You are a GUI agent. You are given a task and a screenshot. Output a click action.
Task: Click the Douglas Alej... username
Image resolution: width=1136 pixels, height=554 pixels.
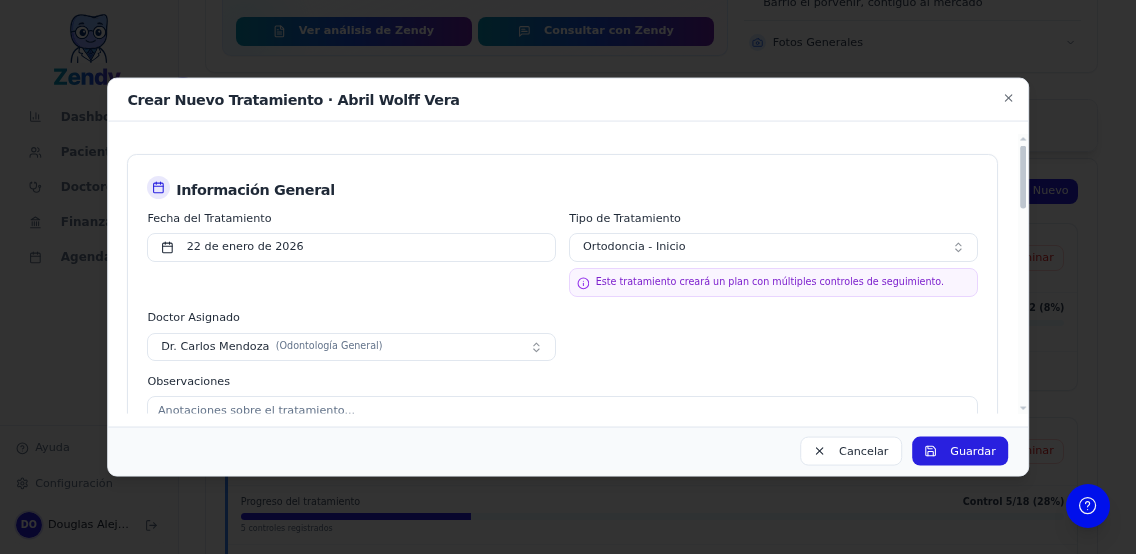coord(88,524)
